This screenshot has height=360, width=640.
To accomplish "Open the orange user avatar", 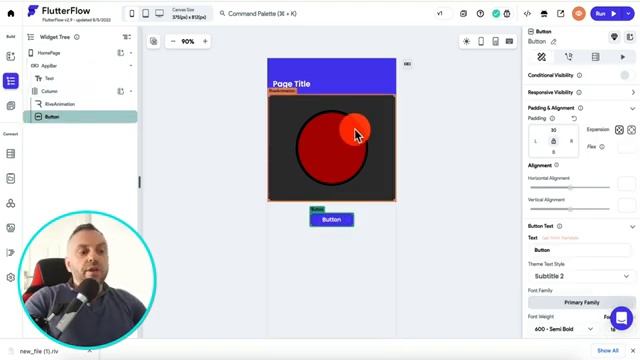I will [578, 13].
